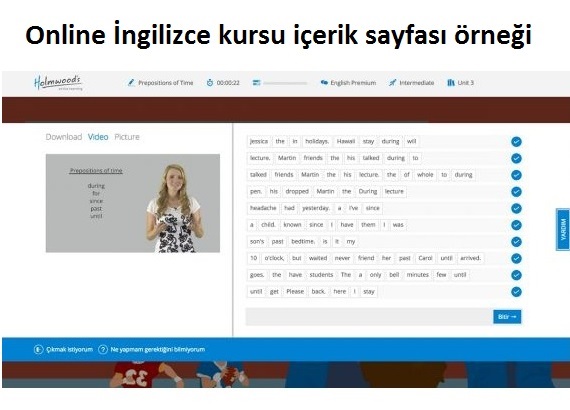The width and height of the screenshot is (570, 410).
Task: Select the word tile 'During' in pen row
Action: click(368, 192)
